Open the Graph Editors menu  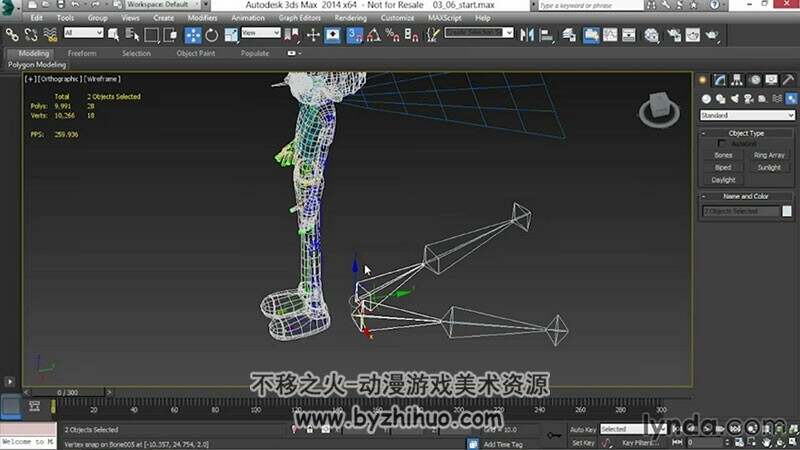[299, 18]
